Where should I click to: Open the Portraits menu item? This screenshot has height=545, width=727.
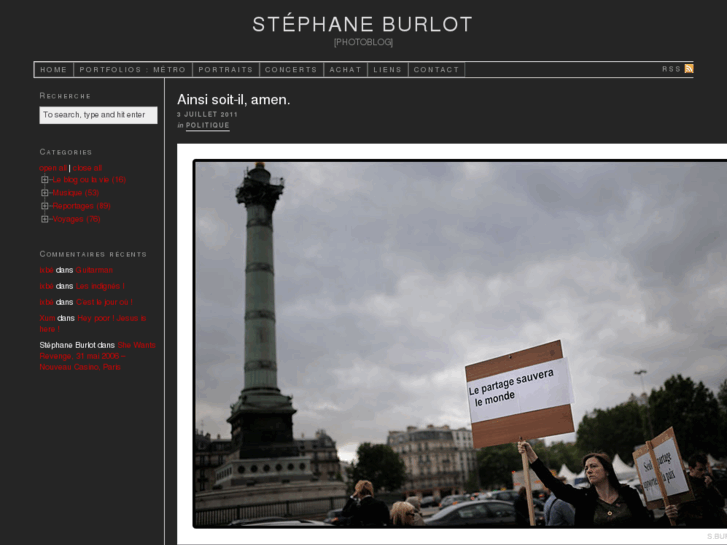click(226, 70)
